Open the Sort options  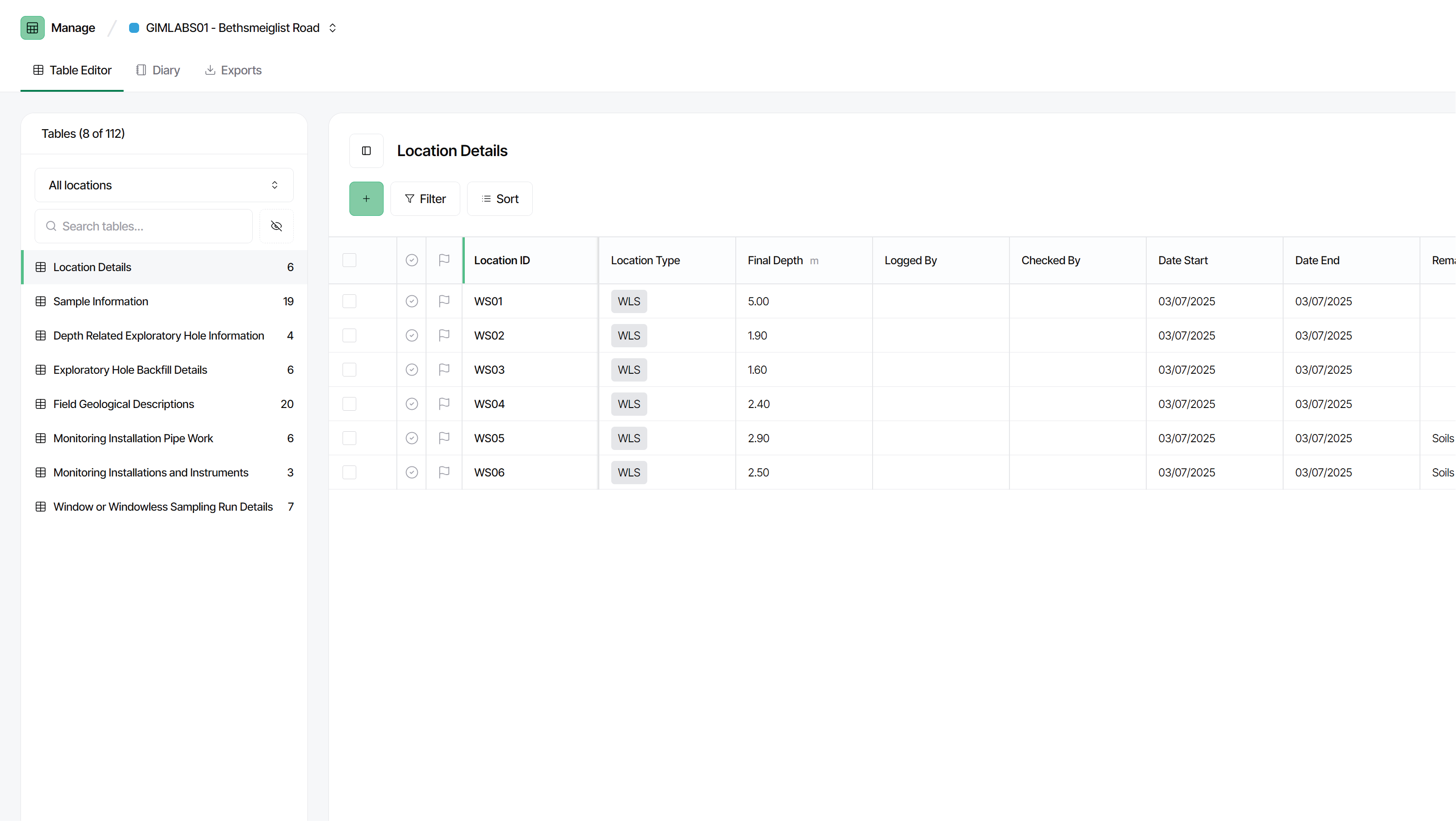499,199
